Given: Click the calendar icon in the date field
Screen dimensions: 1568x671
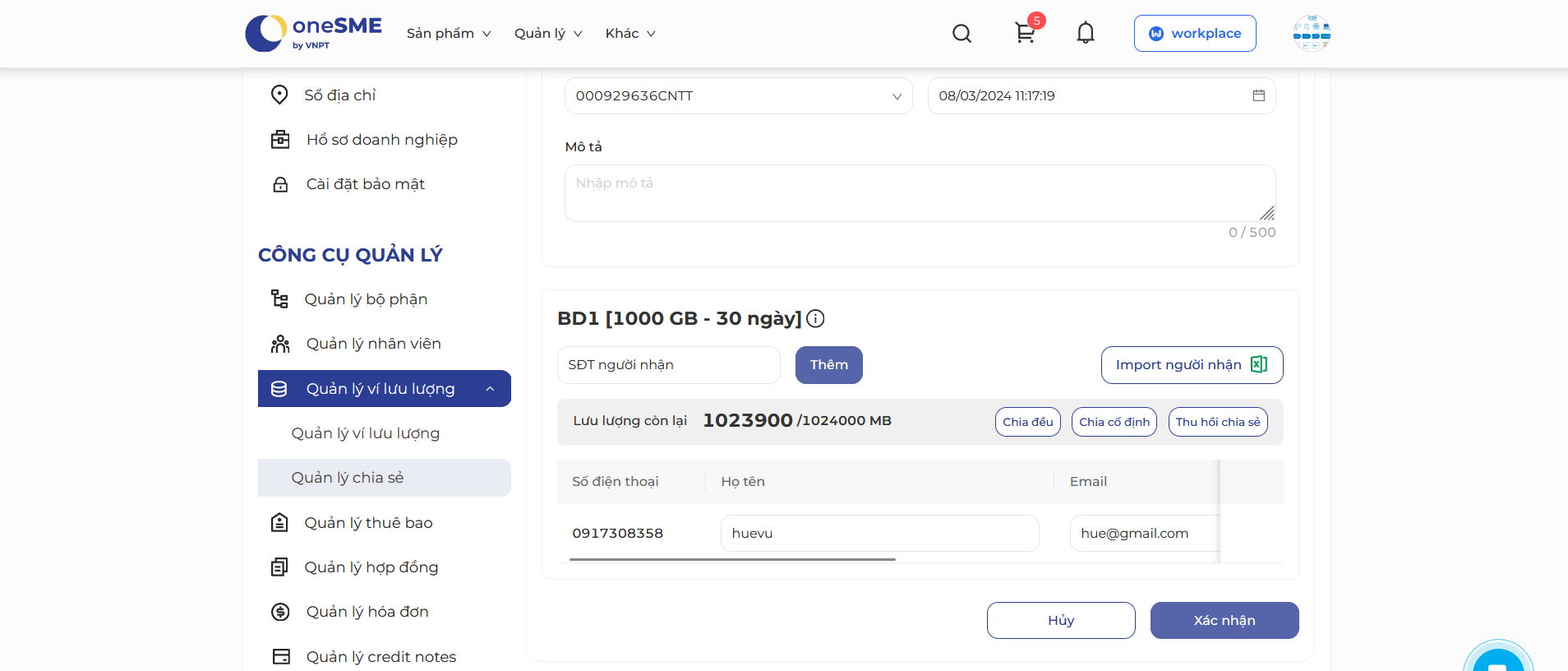Looking at the screenshot, I should tap(1258, 95).
